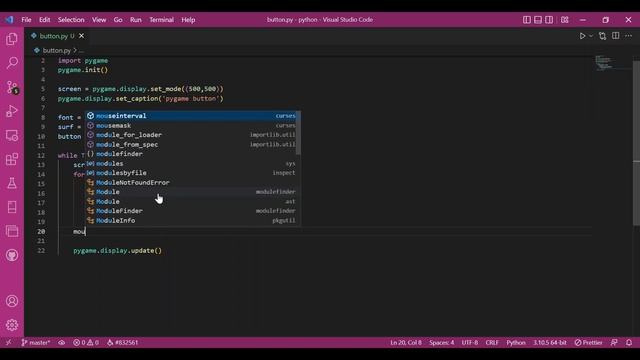Change indentation via Spaces: 4
This screenshot has width=640, height=360.
point(441,342)
